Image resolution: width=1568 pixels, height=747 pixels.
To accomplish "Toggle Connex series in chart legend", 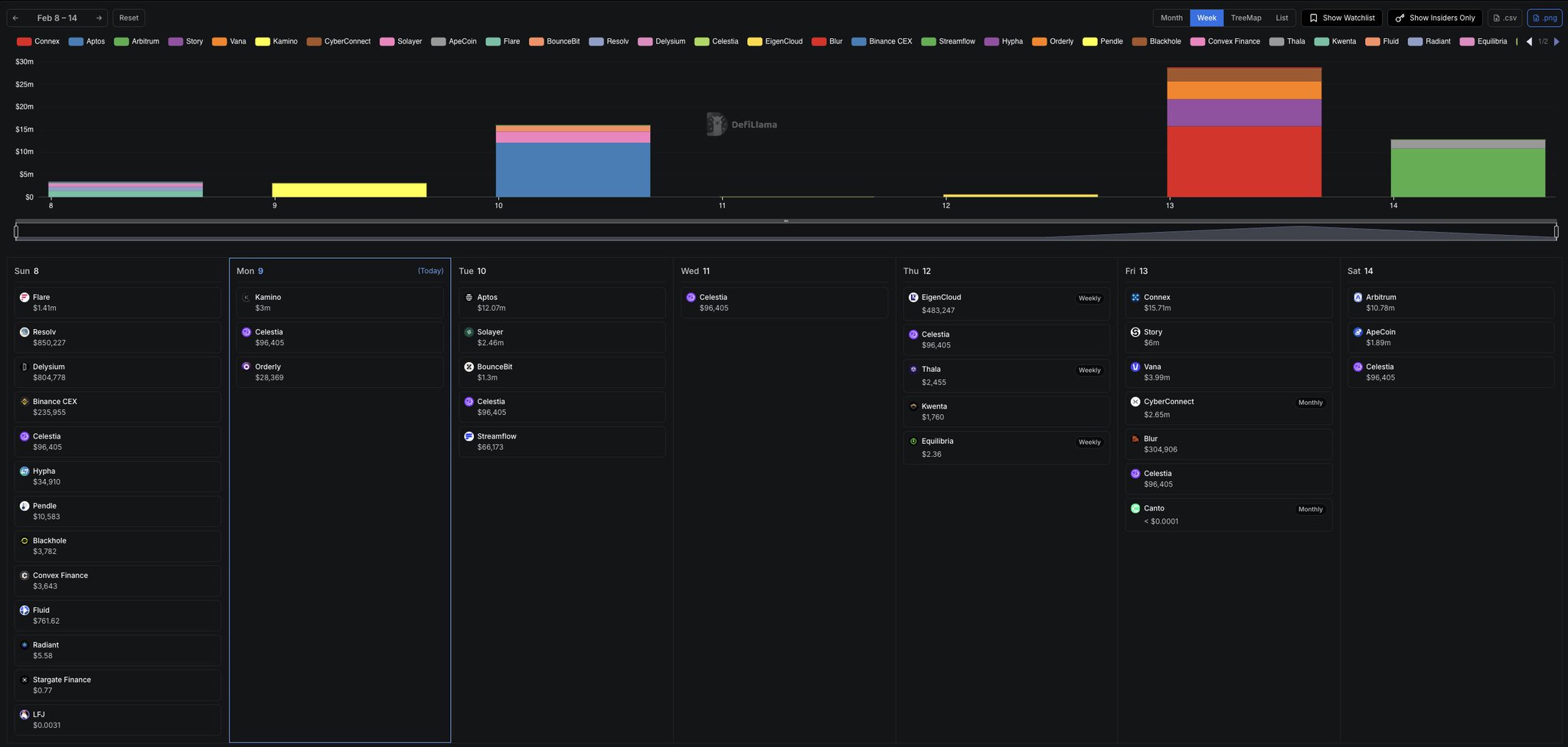I will pos(38,41).
